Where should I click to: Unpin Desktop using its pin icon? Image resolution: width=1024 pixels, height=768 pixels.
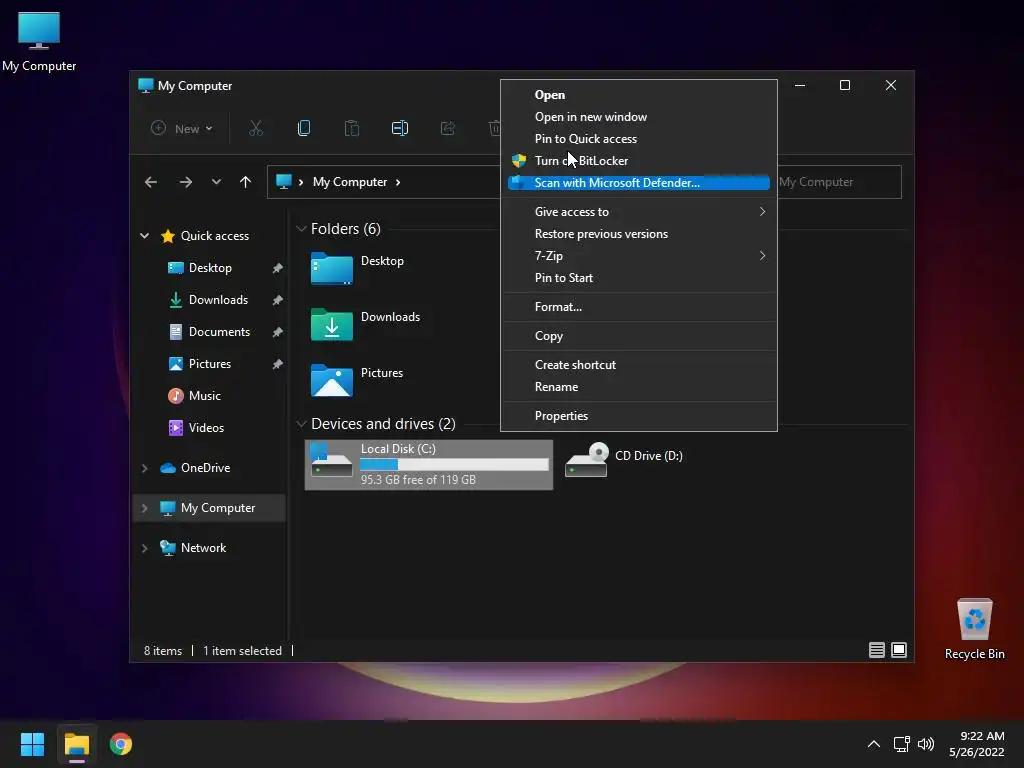tap(278, 268)
